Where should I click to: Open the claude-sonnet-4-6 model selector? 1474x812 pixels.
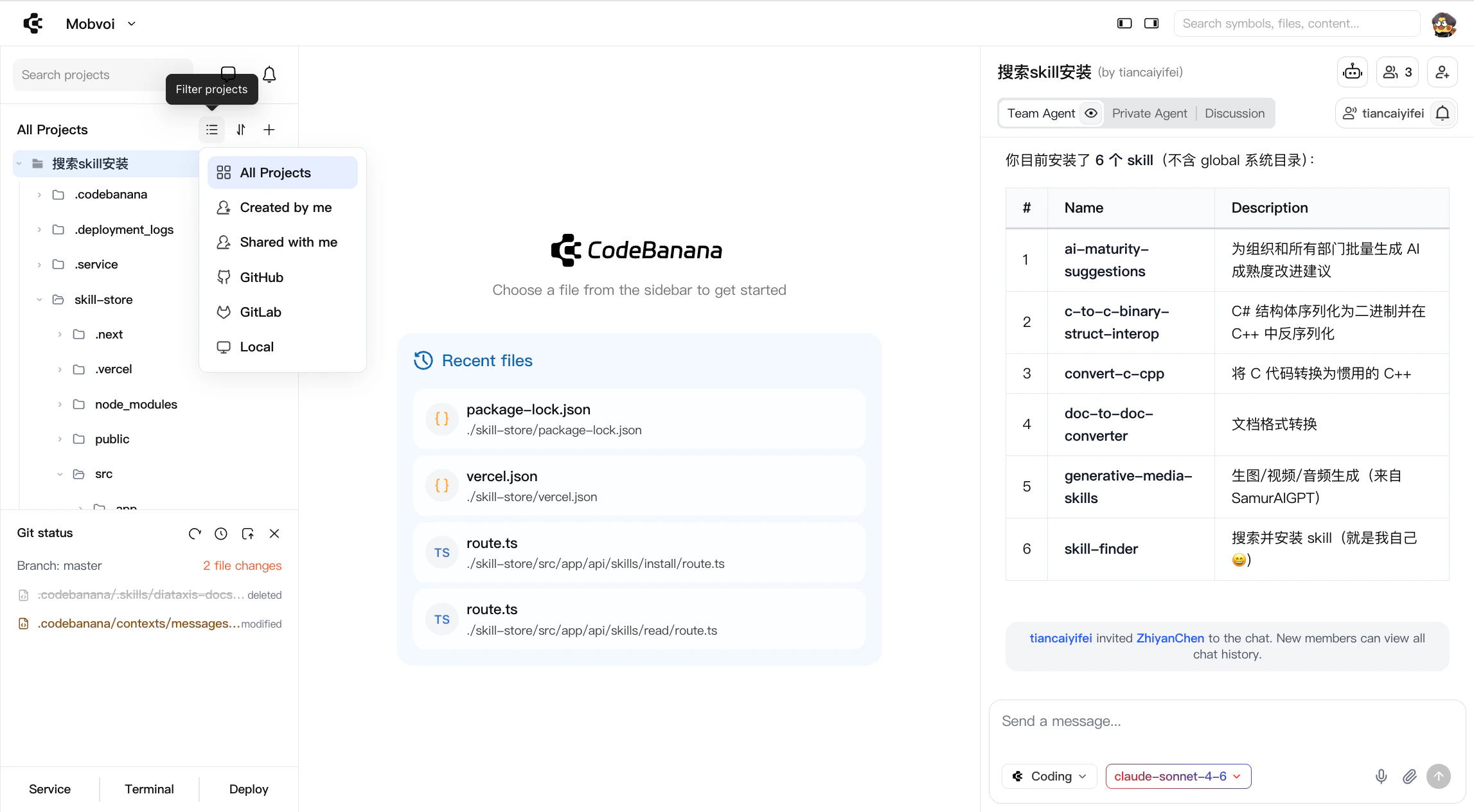1177,776
